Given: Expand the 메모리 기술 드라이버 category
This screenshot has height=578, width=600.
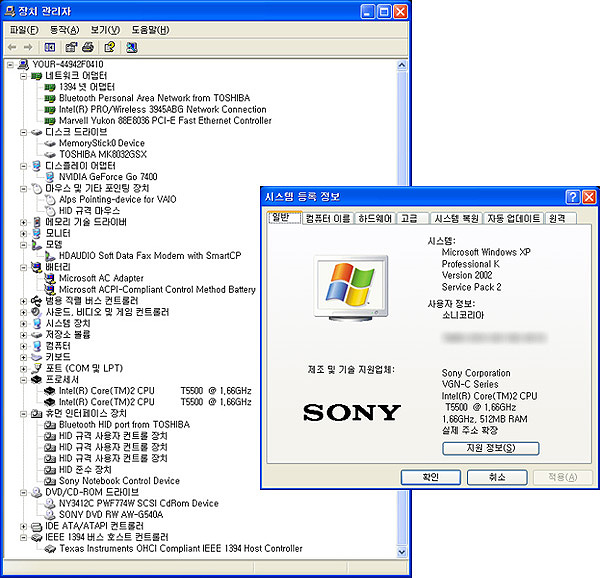Looking at the screenshot, I should [23, 222].
